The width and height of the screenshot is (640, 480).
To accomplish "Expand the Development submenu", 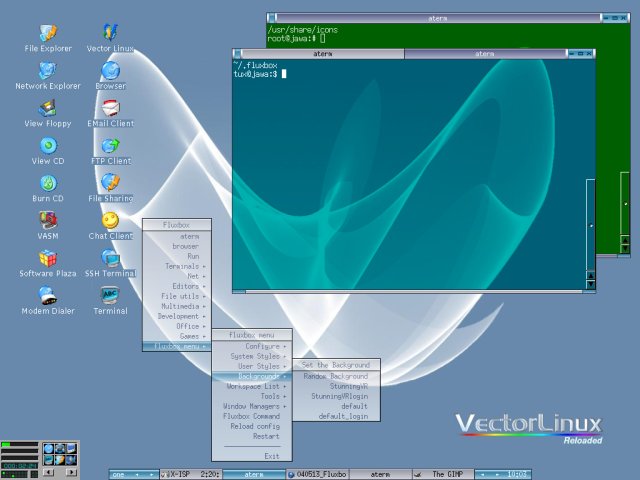I will (x=177, y=316).
